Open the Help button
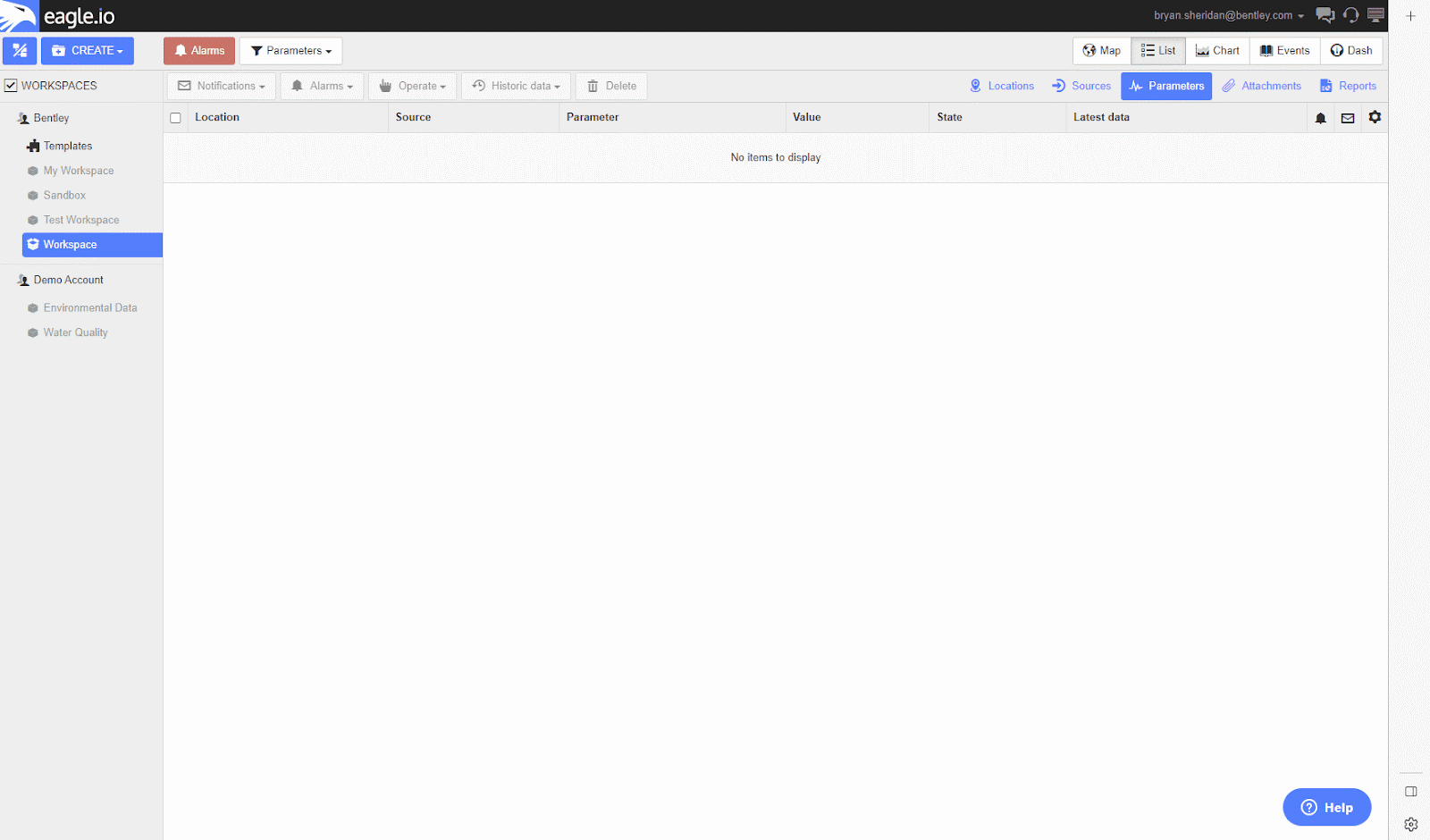 pyautogui.click(x=1327, y=807)
